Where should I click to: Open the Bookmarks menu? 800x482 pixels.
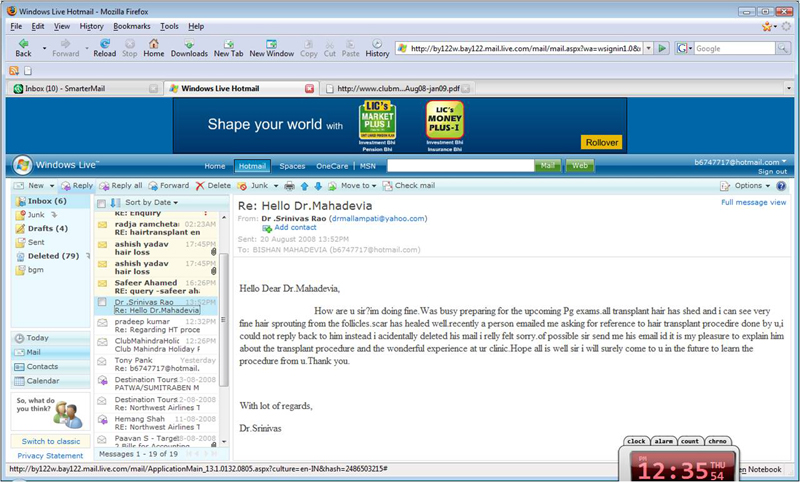pyautogui.click(x=131, y=26)
